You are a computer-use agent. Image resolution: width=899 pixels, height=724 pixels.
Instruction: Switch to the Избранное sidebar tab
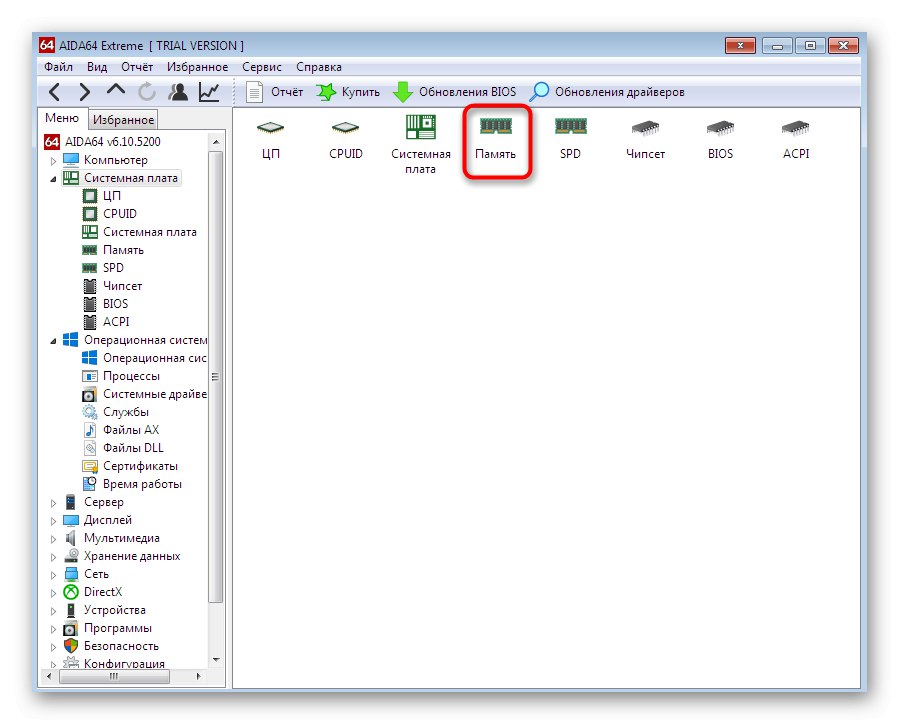click(123, 120)
